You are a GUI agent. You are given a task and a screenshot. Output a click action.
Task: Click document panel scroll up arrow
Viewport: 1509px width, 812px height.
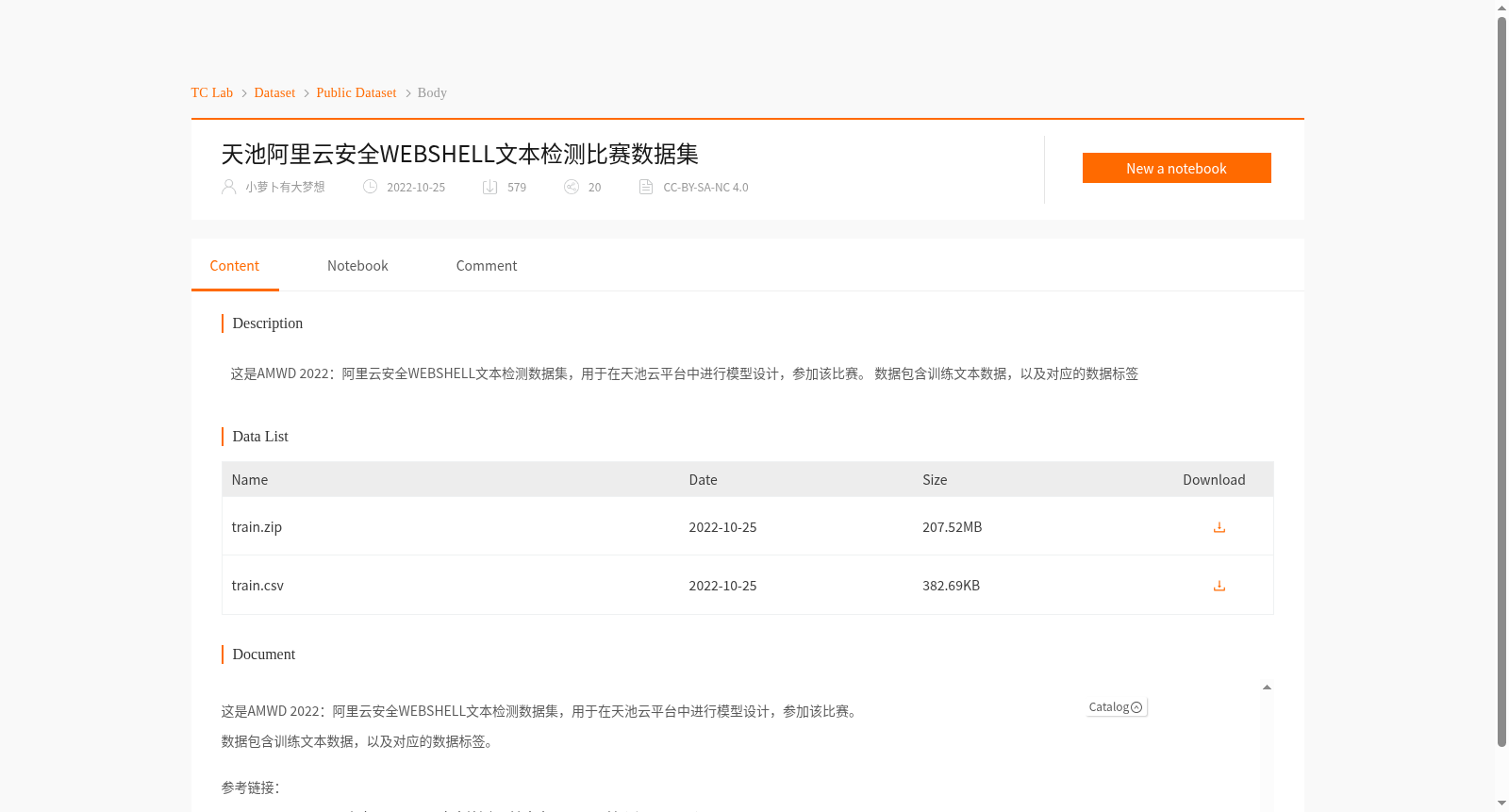pyautogui.click(x=1267, y=687)
